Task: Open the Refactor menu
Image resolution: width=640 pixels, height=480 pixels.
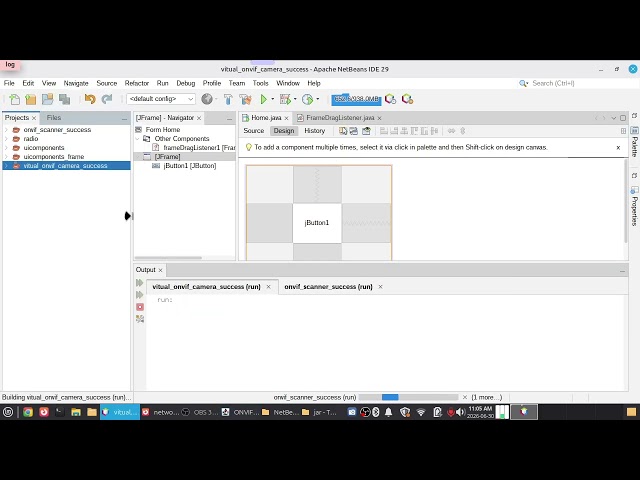Action: 137,83
